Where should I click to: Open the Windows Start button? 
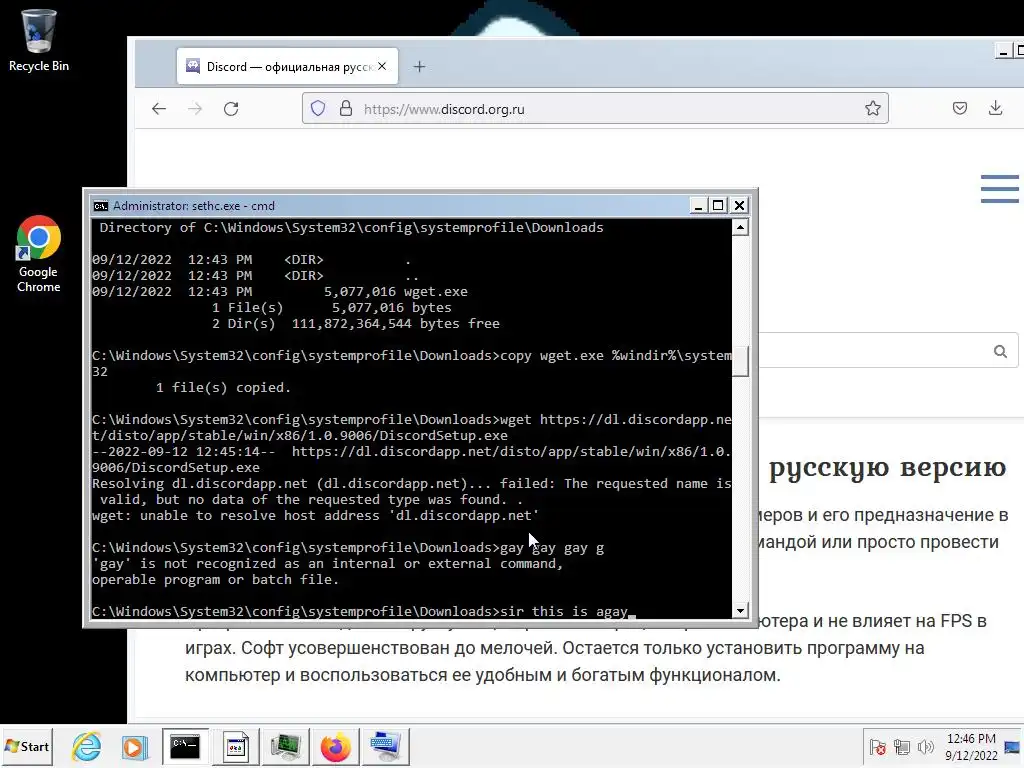(27, 746)
